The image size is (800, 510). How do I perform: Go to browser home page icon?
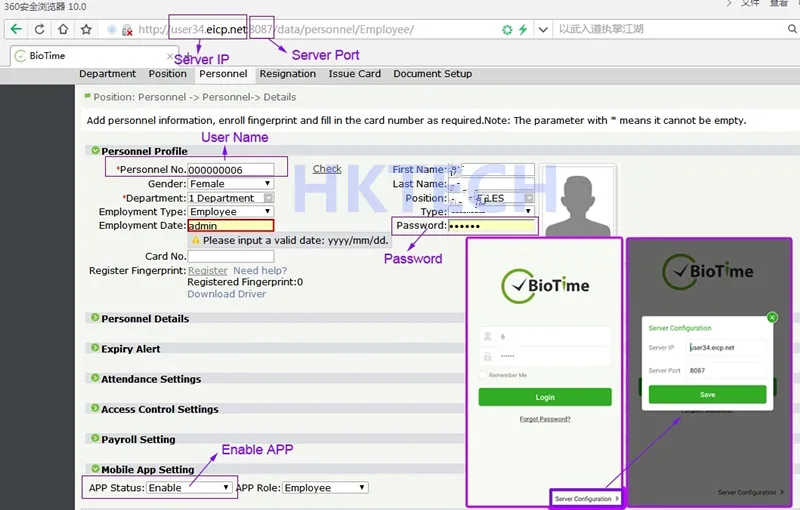63,29
